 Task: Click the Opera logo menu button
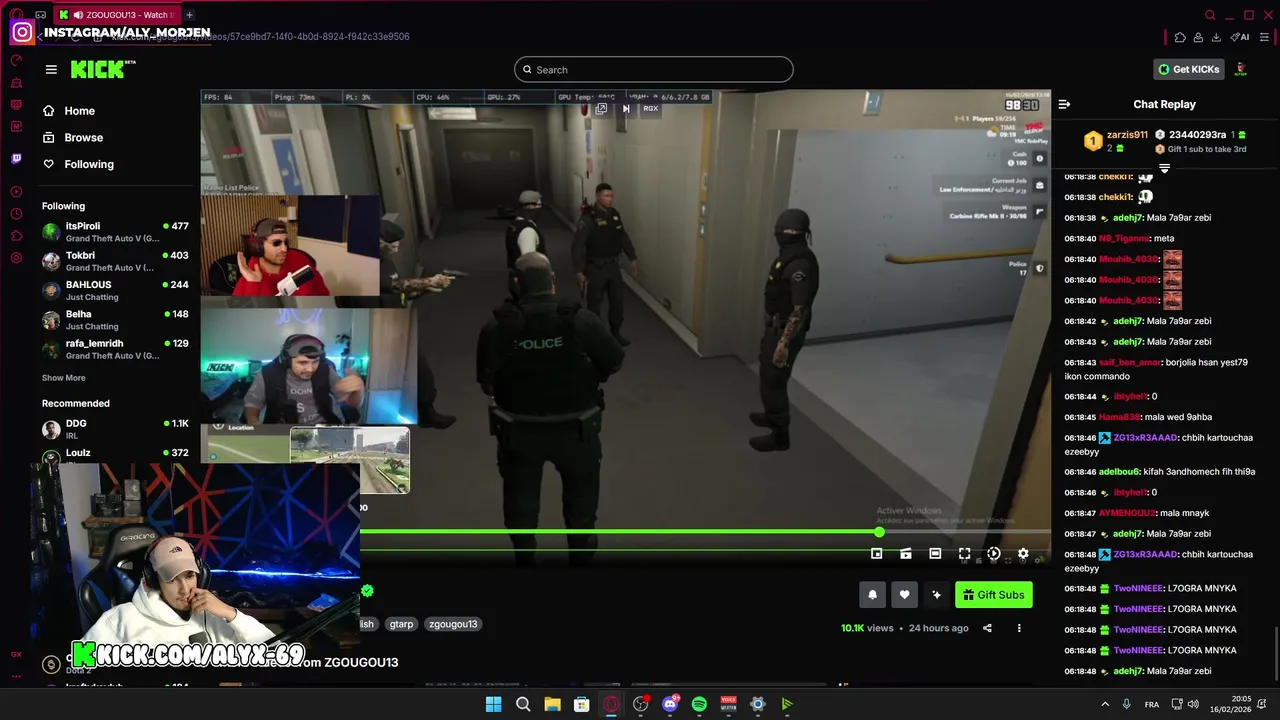coord(16,14)
